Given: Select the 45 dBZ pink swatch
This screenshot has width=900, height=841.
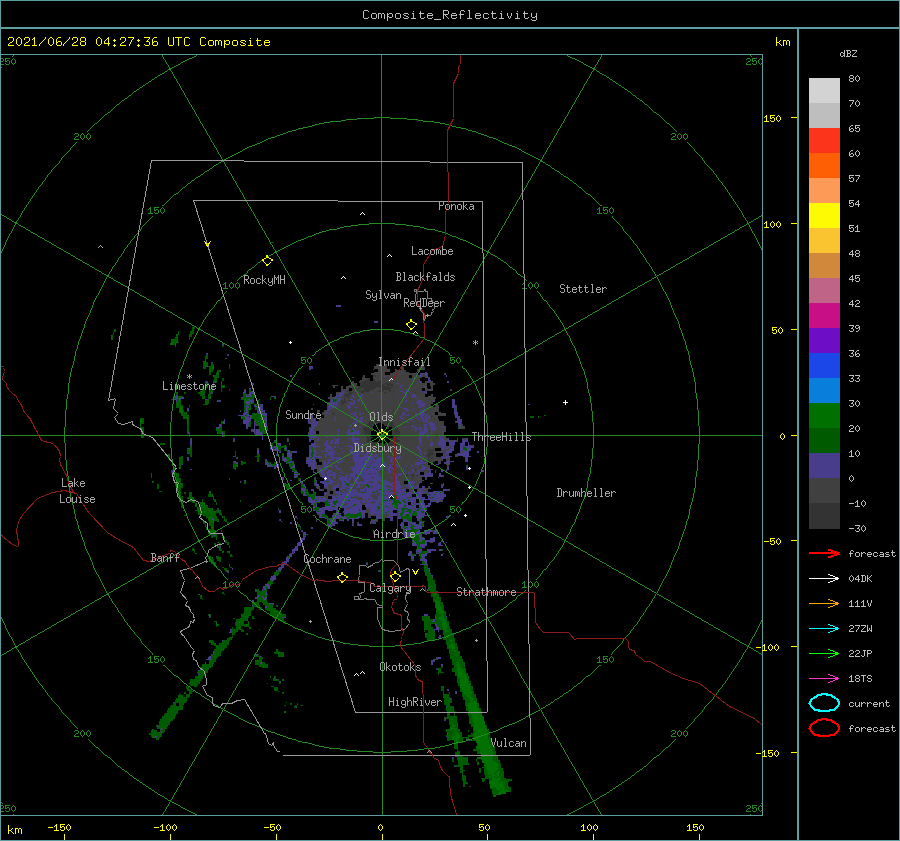Looking at the screenshot, I should (824, 290).
